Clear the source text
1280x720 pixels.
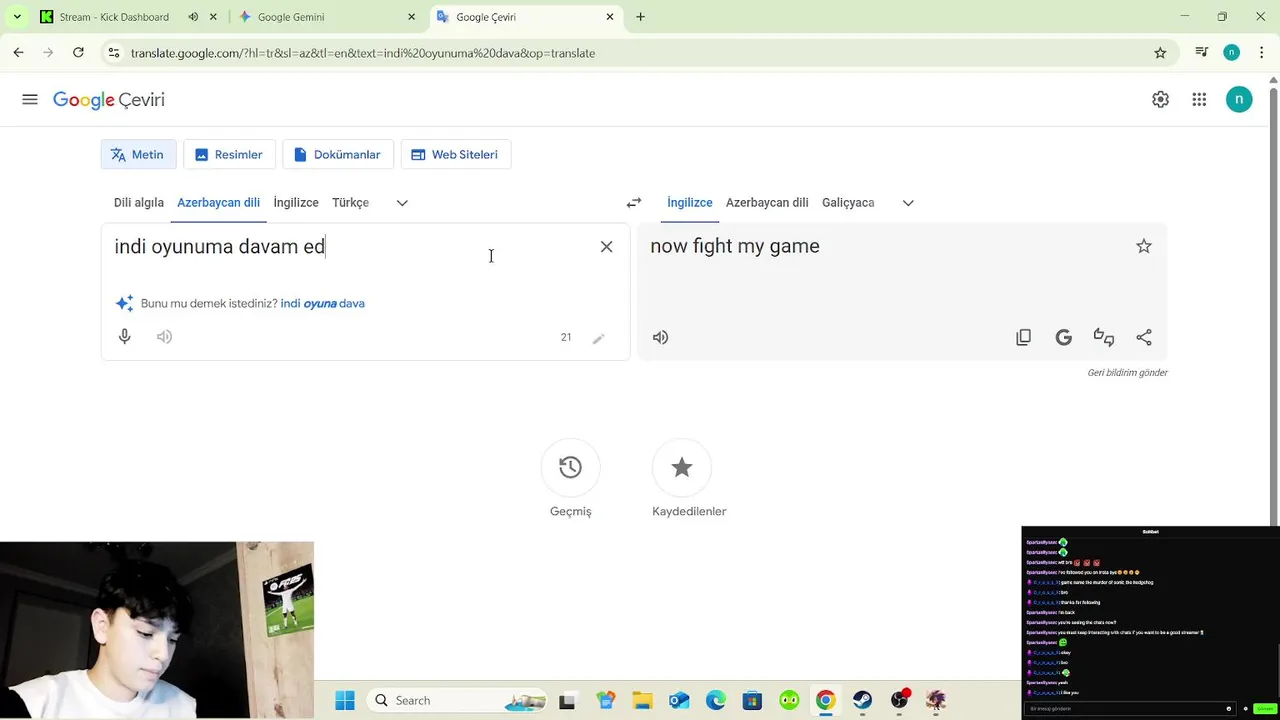pyautogui.click(x=606, y=247)
